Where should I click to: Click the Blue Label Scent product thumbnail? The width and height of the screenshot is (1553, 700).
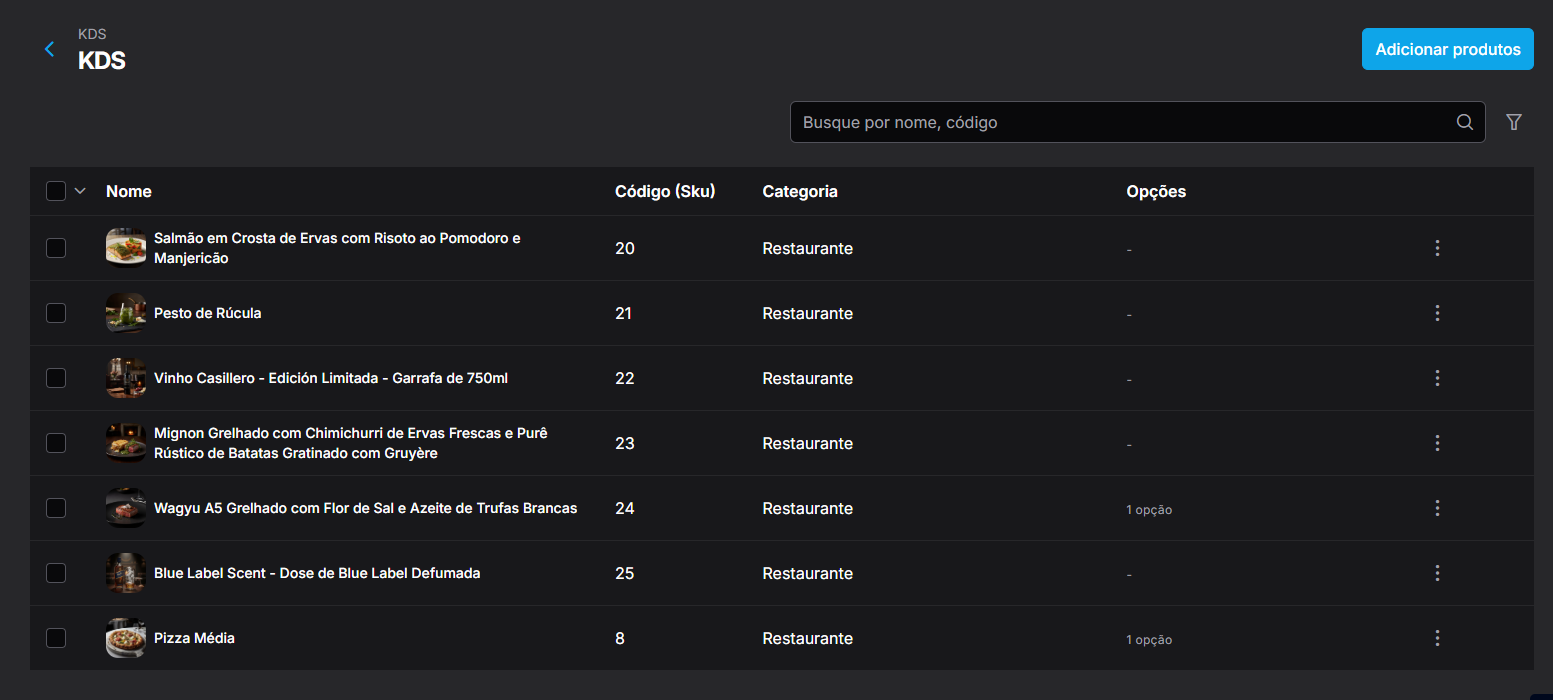126,573
